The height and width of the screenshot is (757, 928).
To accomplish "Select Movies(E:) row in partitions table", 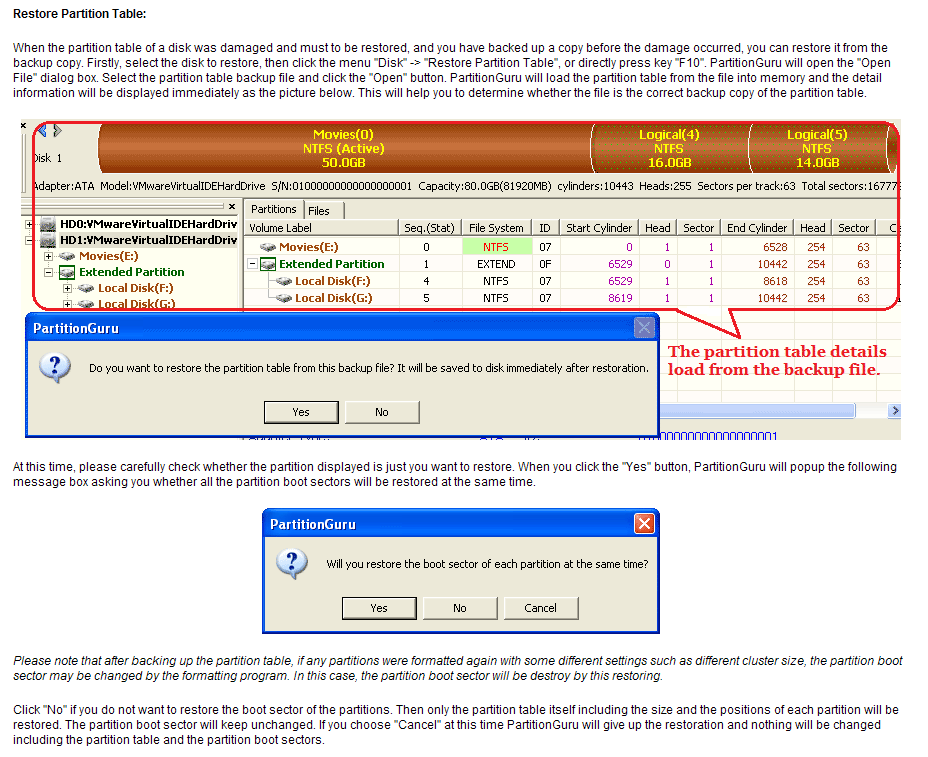I will 572,247.
